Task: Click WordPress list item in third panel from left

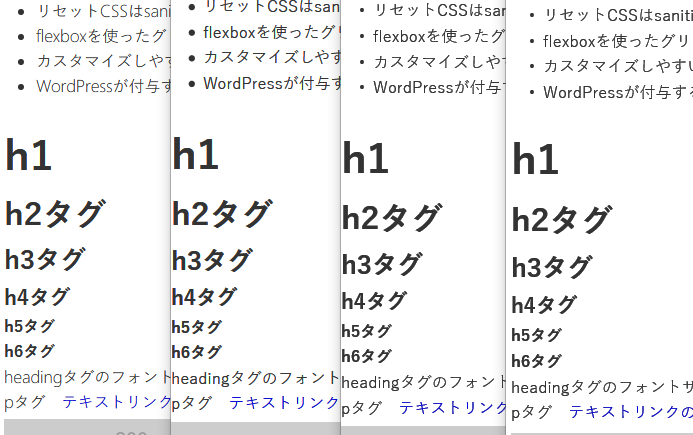Action: click(439, 88)
